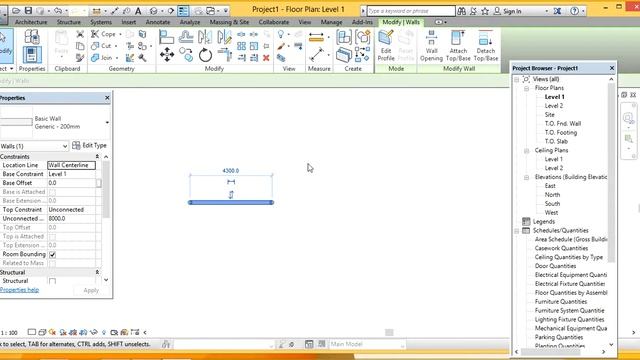The height and width of the screenshot is (360, 640).
Task: Click the Thin Lines icon in quick access toolbar
Action: [183, 11]
